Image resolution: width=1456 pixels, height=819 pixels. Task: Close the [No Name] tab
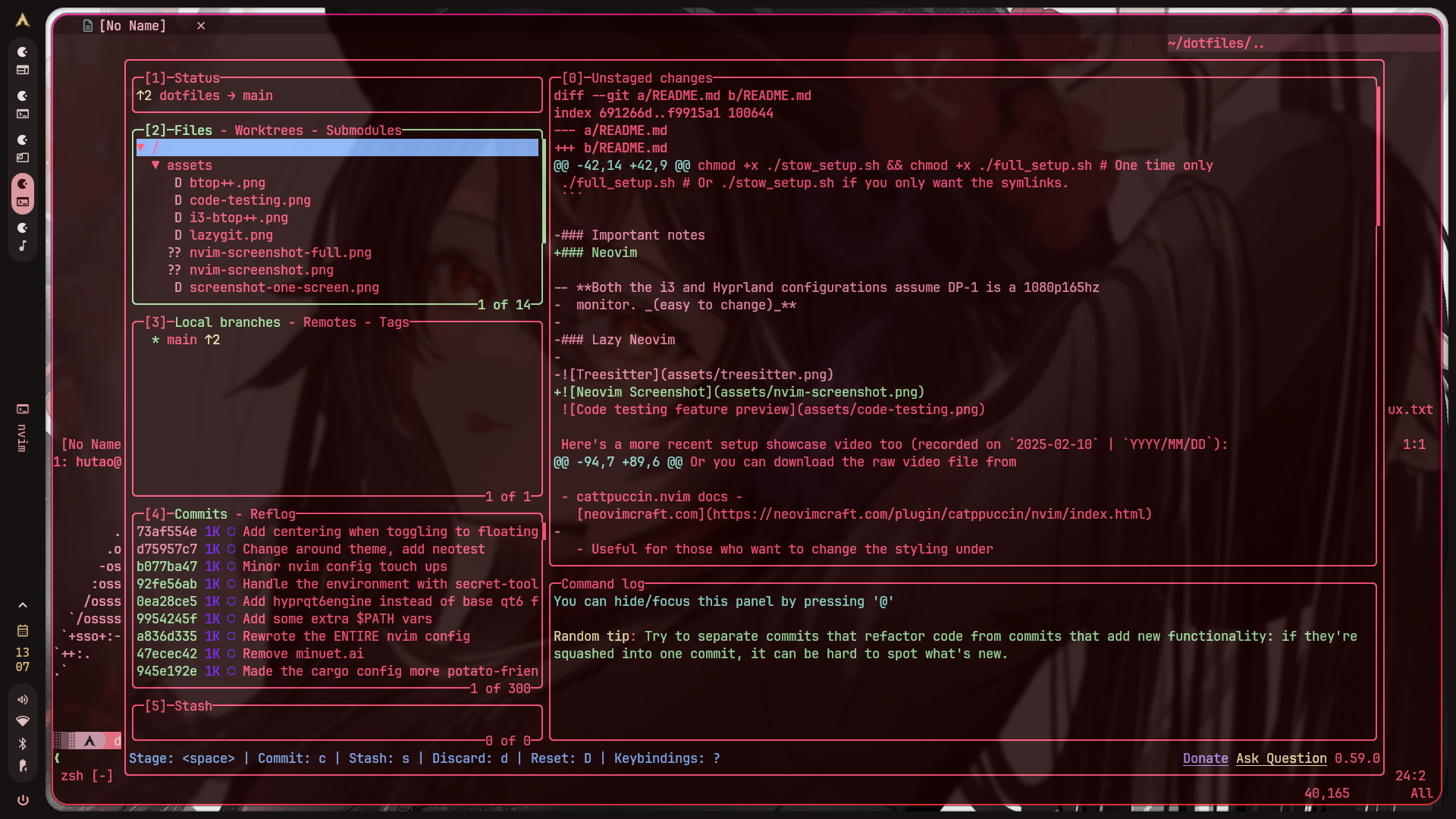click(201, 26)
